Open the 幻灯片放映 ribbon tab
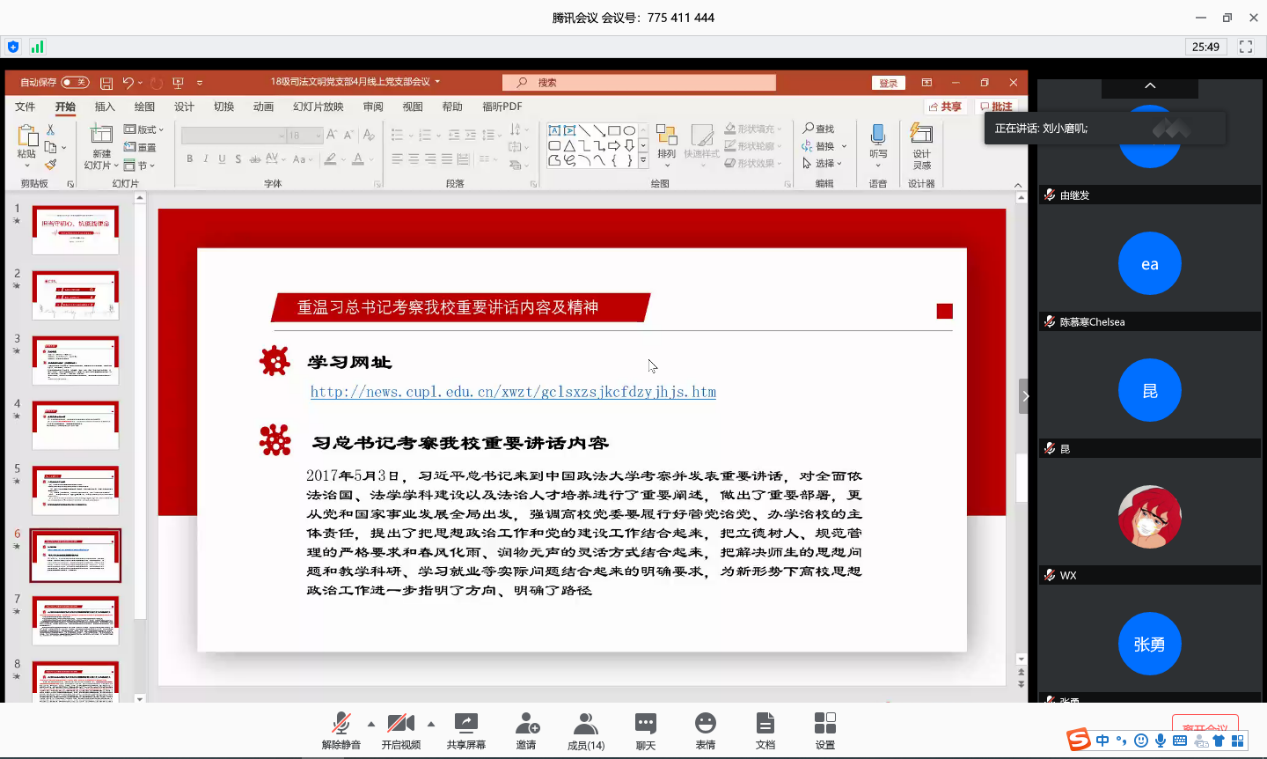1267x759 pixels. pos(318,107)
